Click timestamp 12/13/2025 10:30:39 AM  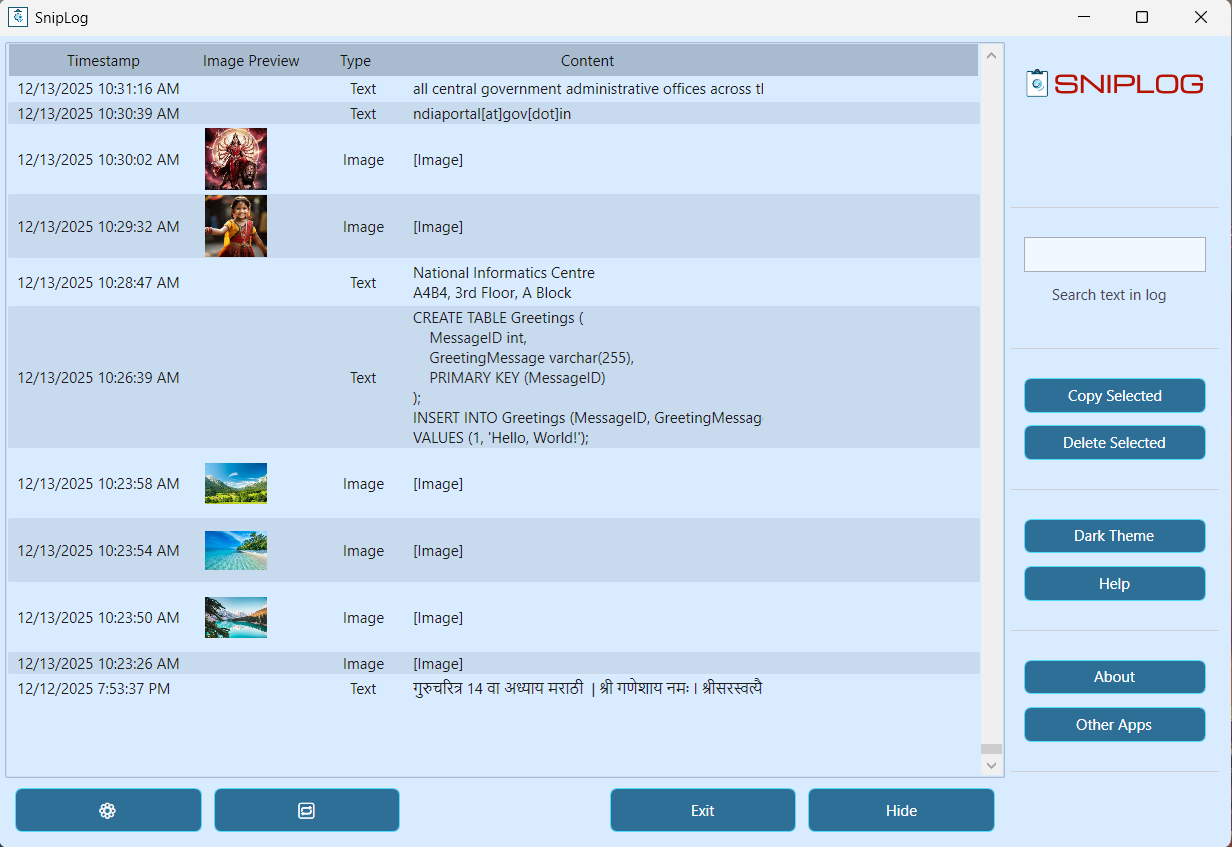pos(98,114)
